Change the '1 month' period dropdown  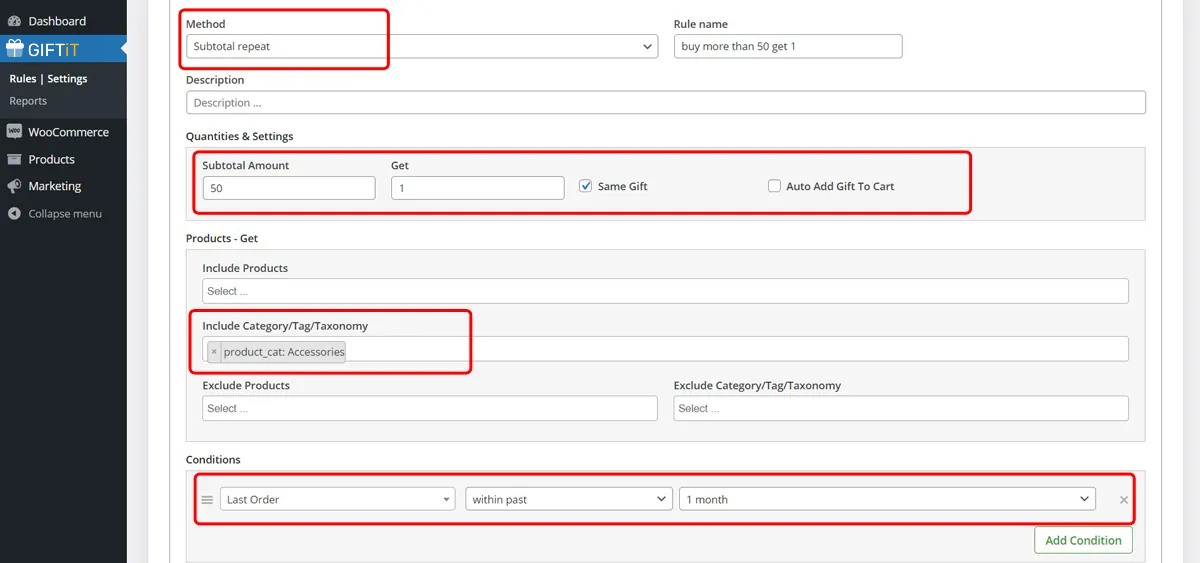tap(887, 499)
